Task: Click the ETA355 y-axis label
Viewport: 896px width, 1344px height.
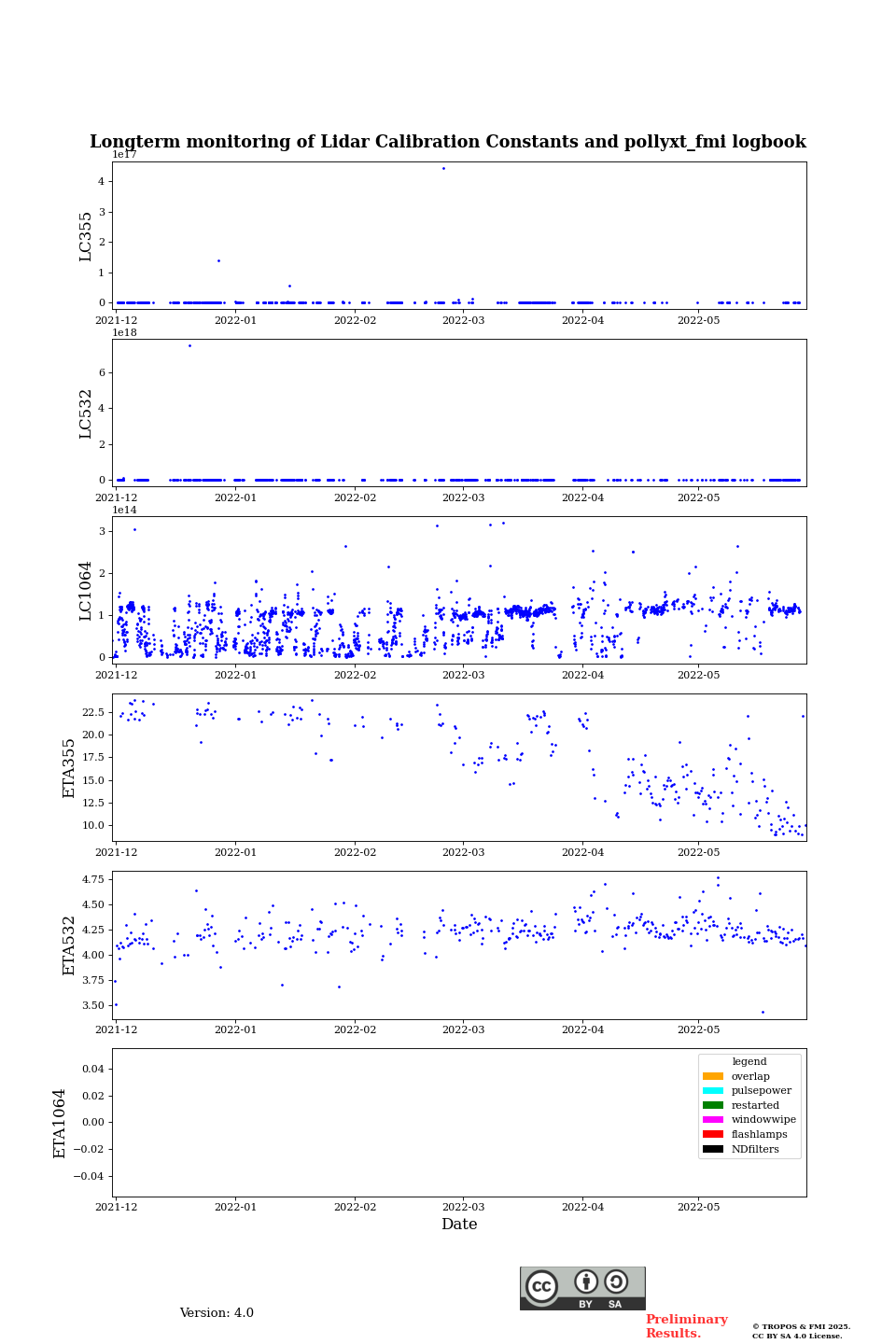Action: (x=69, y=767)
